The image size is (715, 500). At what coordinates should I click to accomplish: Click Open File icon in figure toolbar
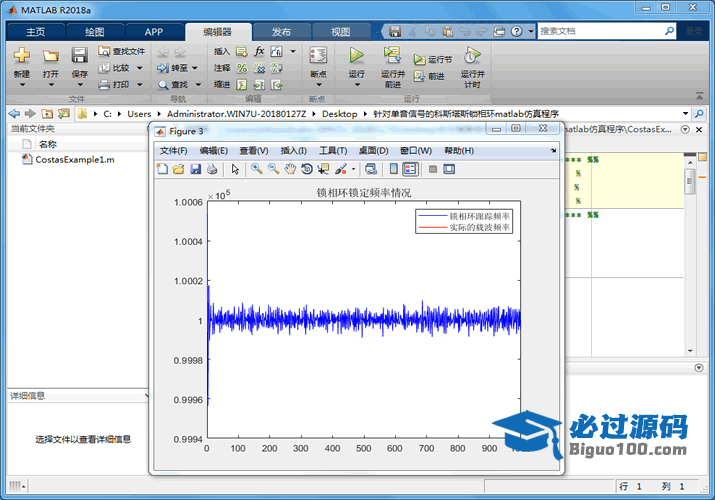(x=179, y=169)
